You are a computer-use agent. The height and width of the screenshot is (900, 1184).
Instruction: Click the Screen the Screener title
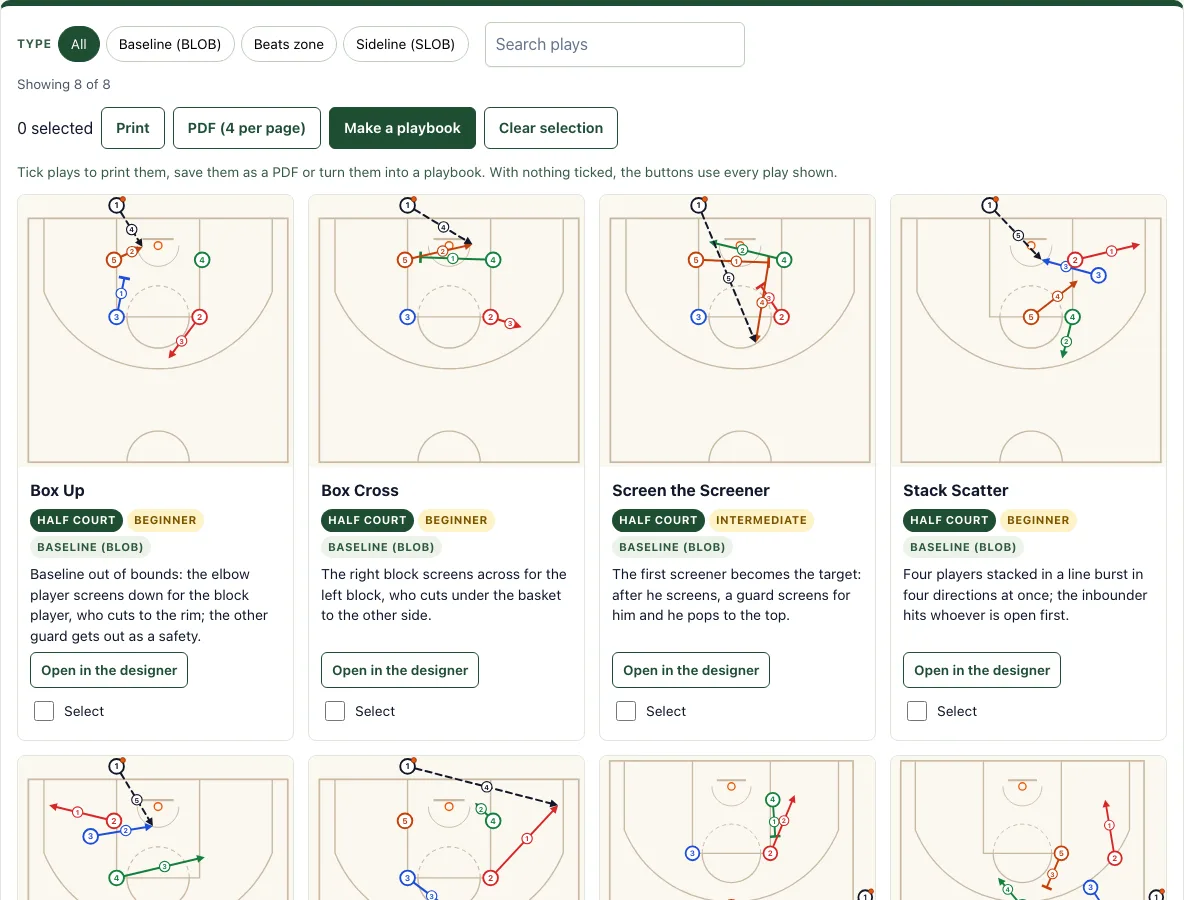pos(691,491)
